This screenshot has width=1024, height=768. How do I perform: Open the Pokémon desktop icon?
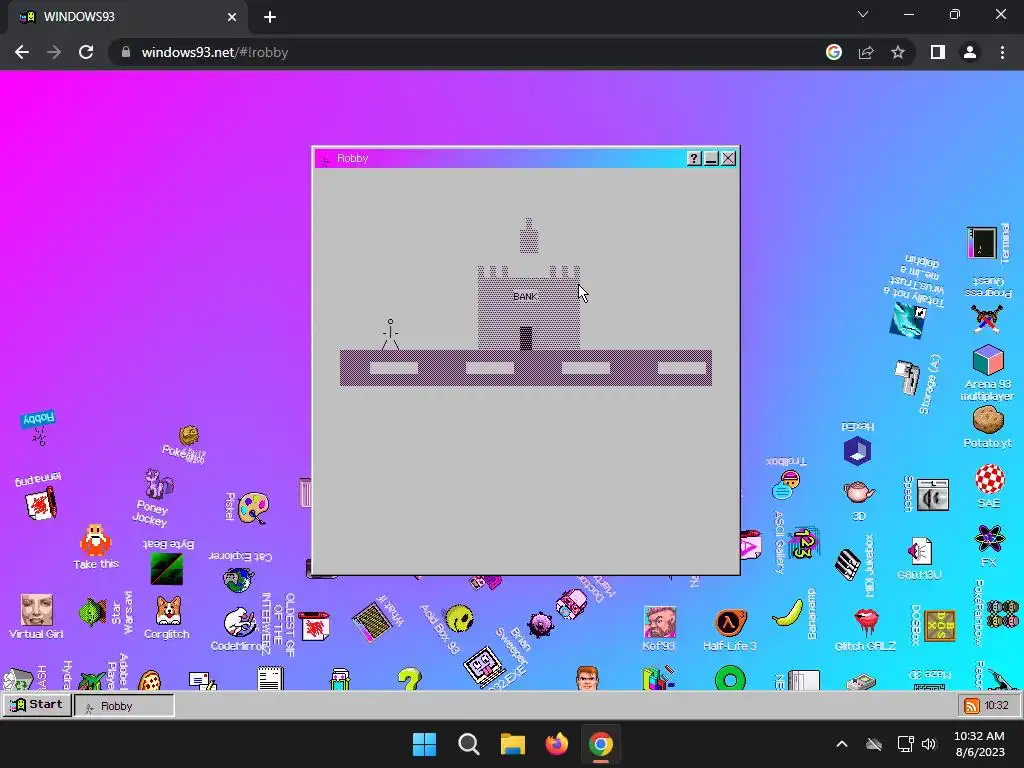pos(189,434)
